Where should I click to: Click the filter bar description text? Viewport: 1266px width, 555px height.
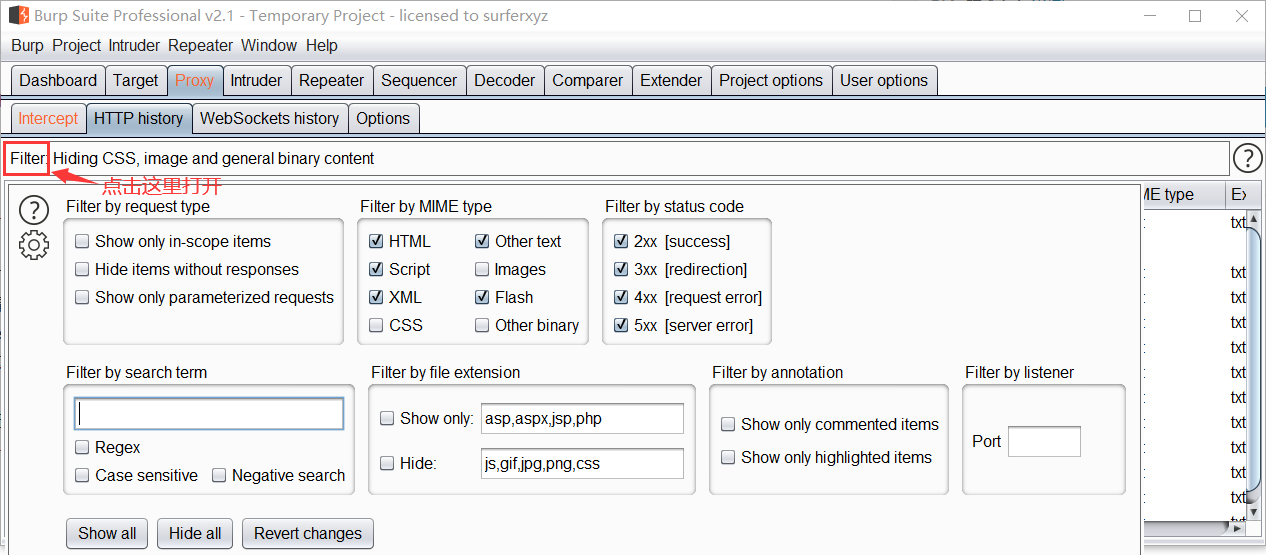point(214,158)
